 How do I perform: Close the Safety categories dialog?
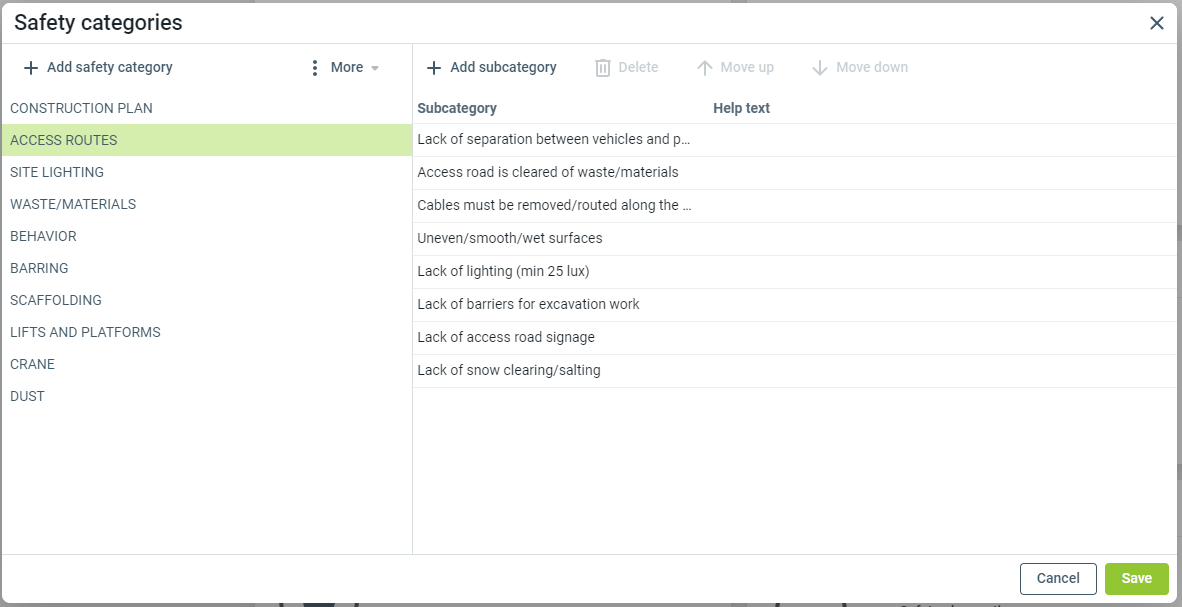pyautogui.click(x=1157, y=23)
